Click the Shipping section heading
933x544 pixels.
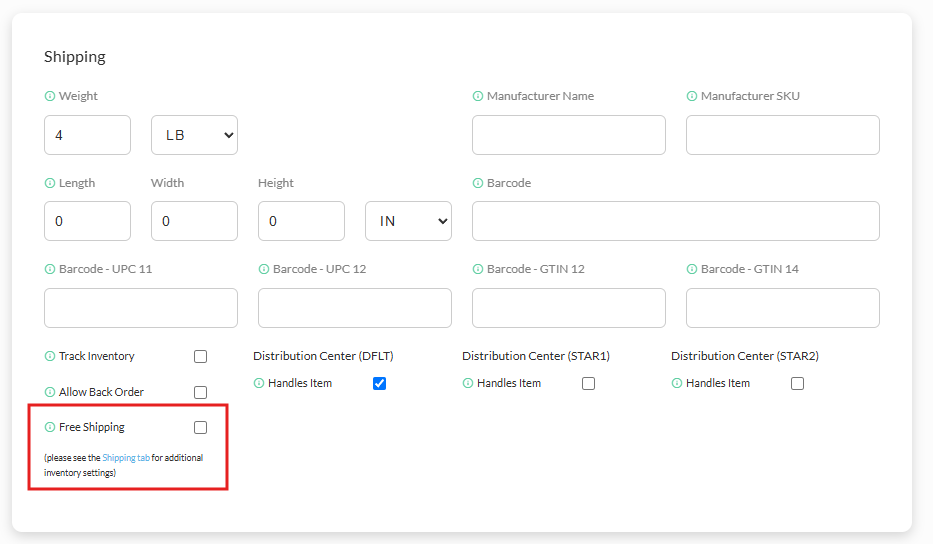[x=75, y=57]
